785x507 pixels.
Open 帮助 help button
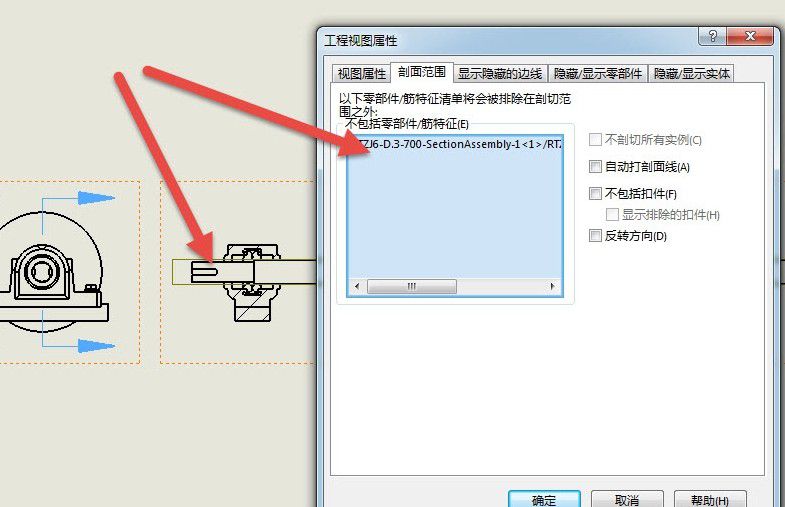(710, 499)
